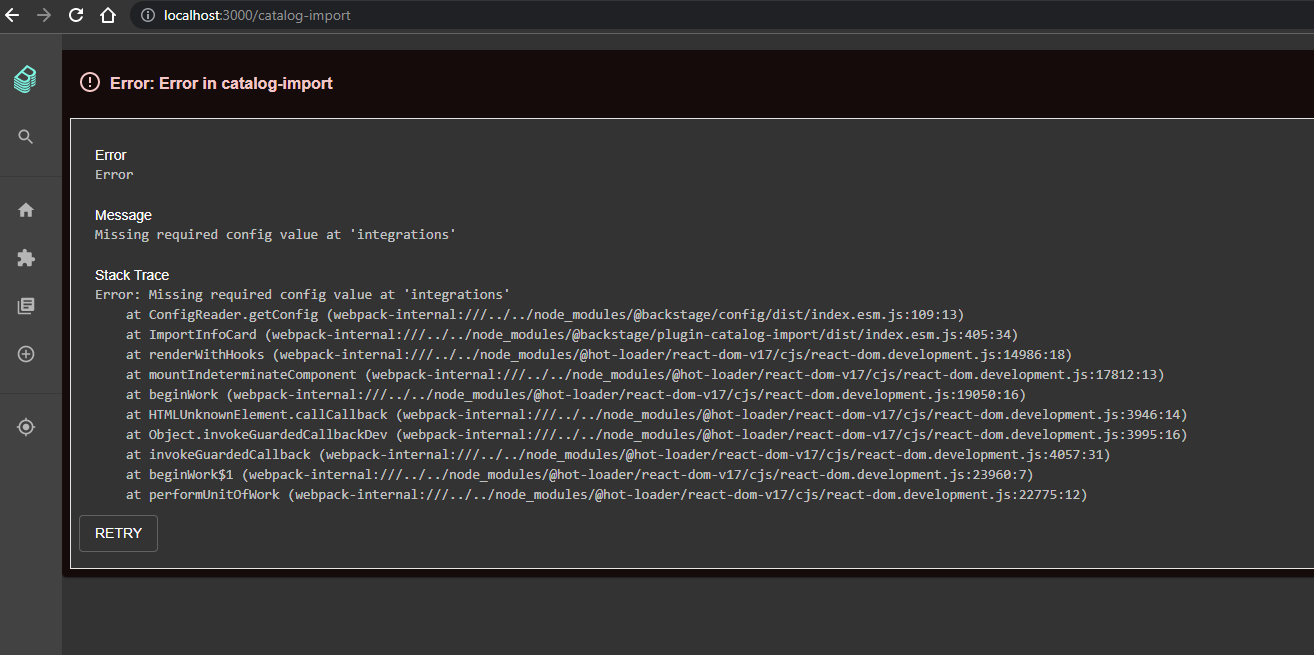The width and height of the screenshot is (1314, 655).
Task: Click the Create plus-circle icon
Action: click(x=25, y=353)
